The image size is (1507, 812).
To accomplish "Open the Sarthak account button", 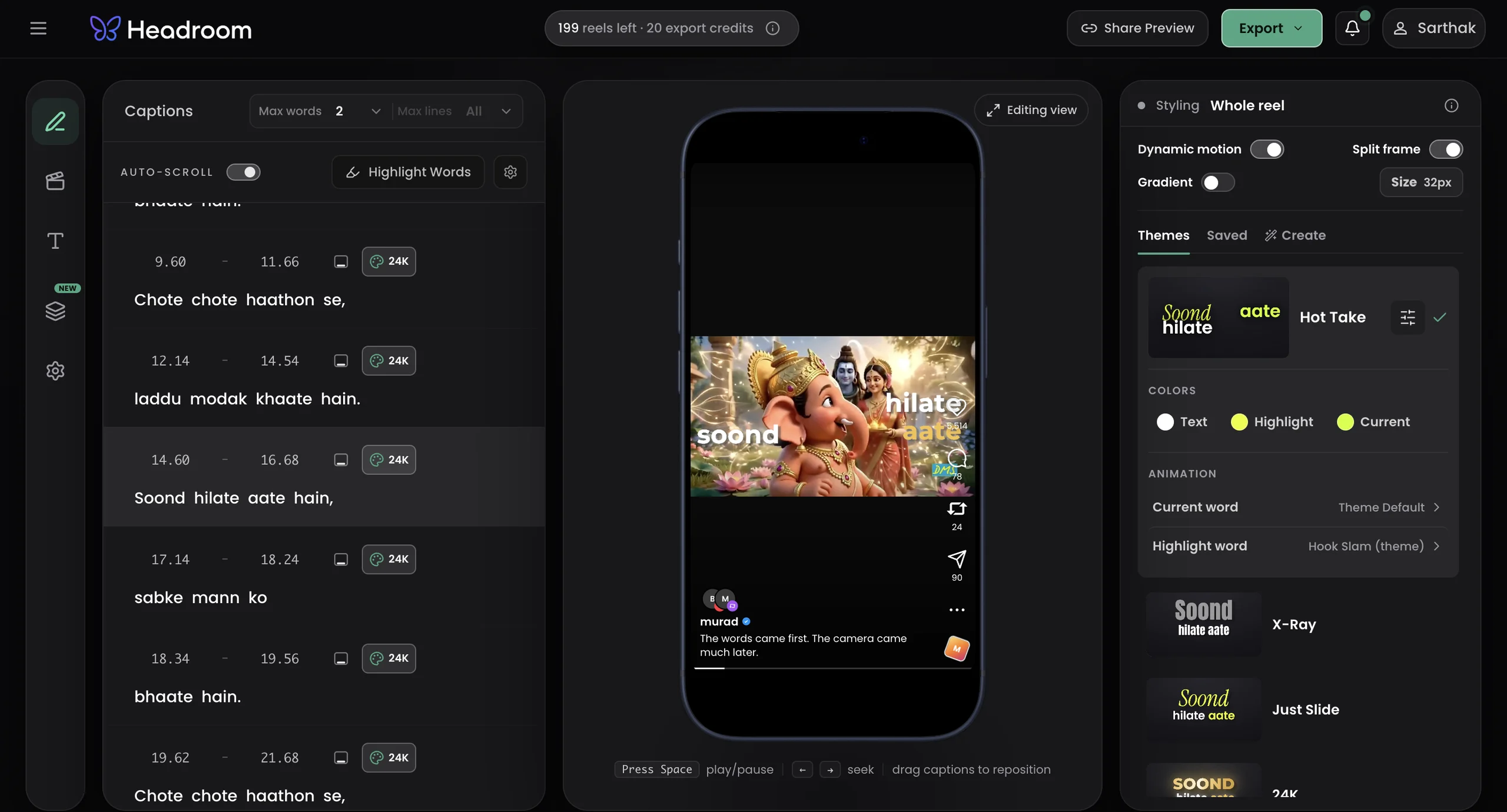I will (x=1433, y=28).
